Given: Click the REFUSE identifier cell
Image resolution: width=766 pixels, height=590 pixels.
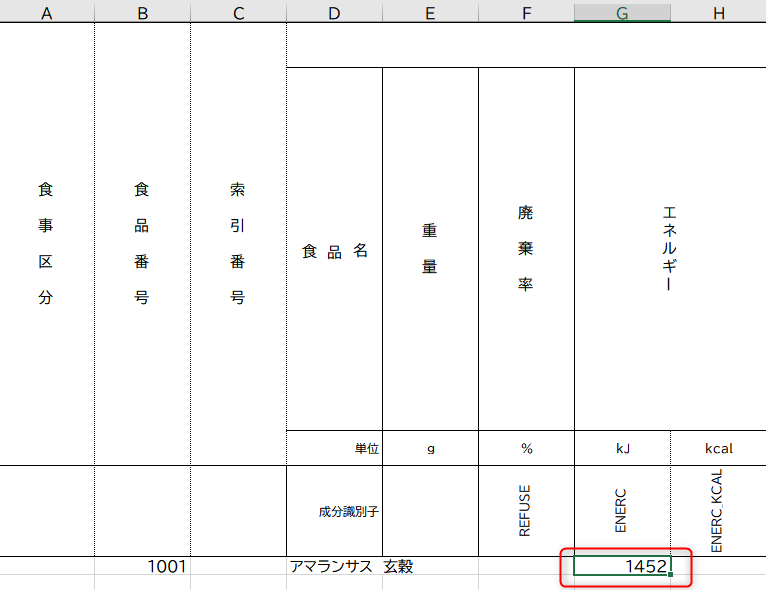Looking at the screenshot, I should point(526,511).
